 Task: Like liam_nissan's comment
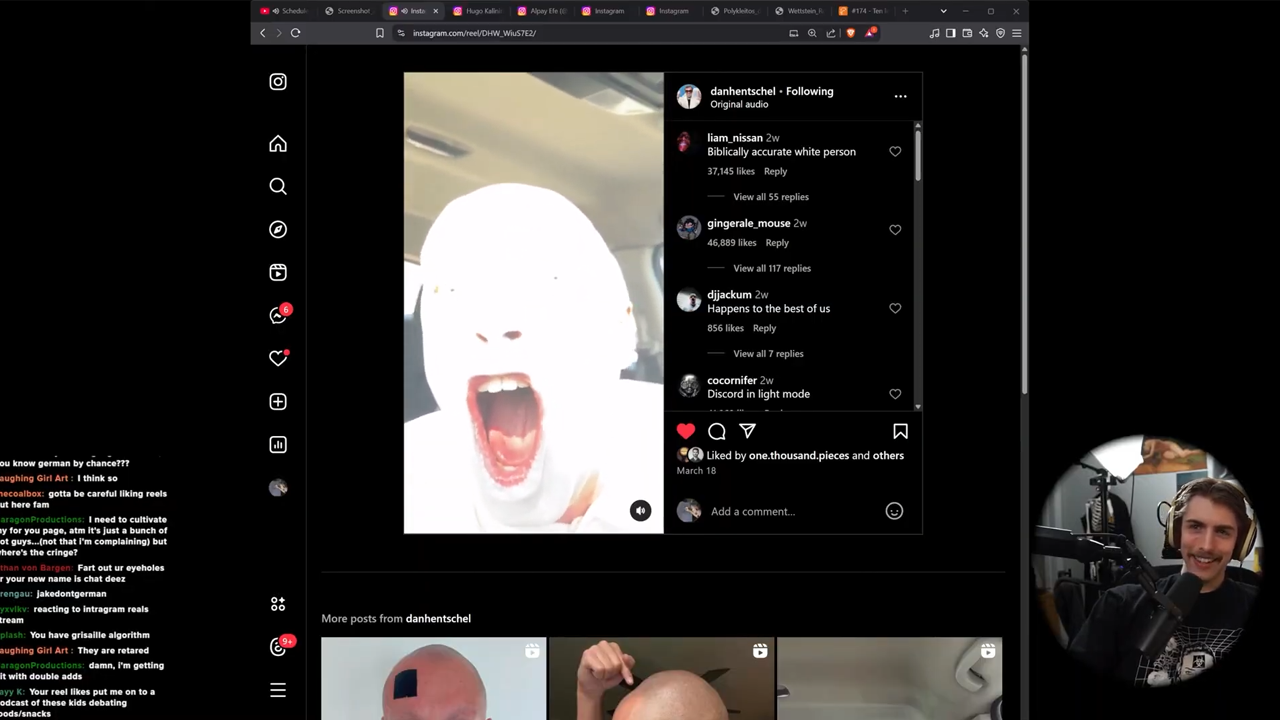(x=894, y=151)
